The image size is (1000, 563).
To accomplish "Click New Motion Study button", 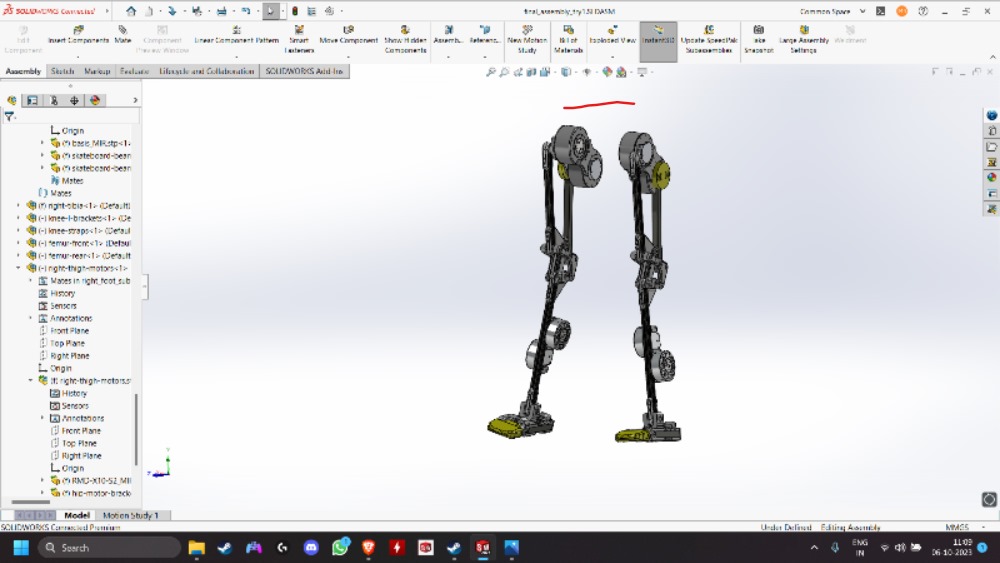I will [x=527, y=35].
